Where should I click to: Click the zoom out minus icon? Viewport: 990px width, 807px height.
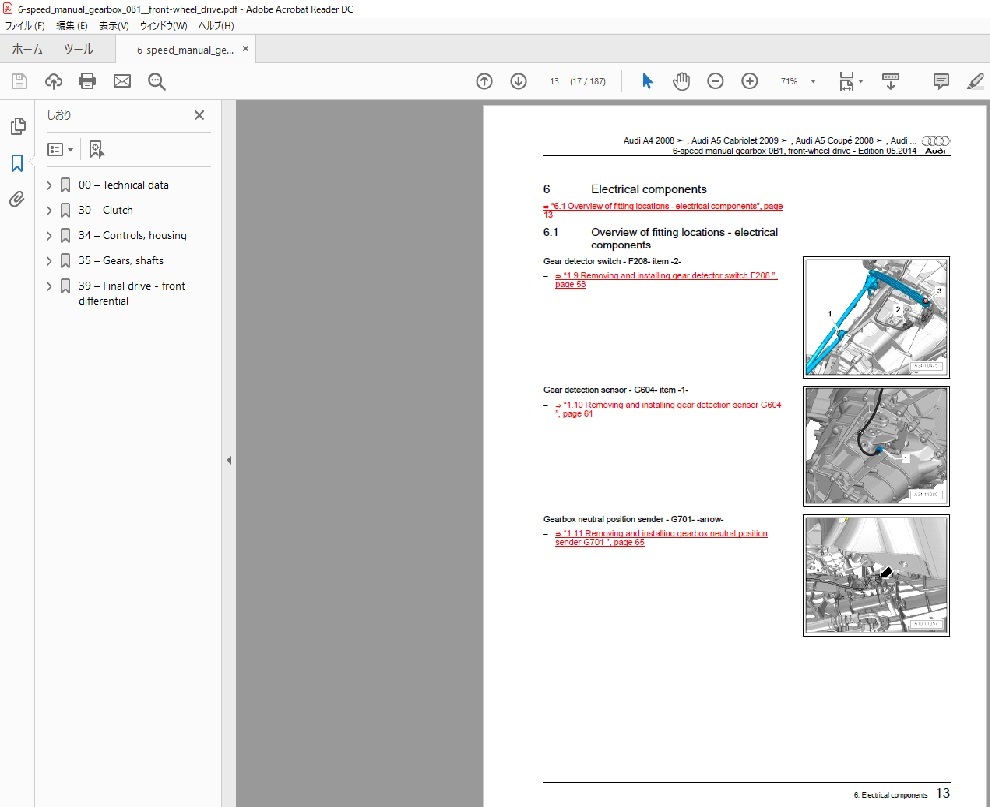pos(715,82)
